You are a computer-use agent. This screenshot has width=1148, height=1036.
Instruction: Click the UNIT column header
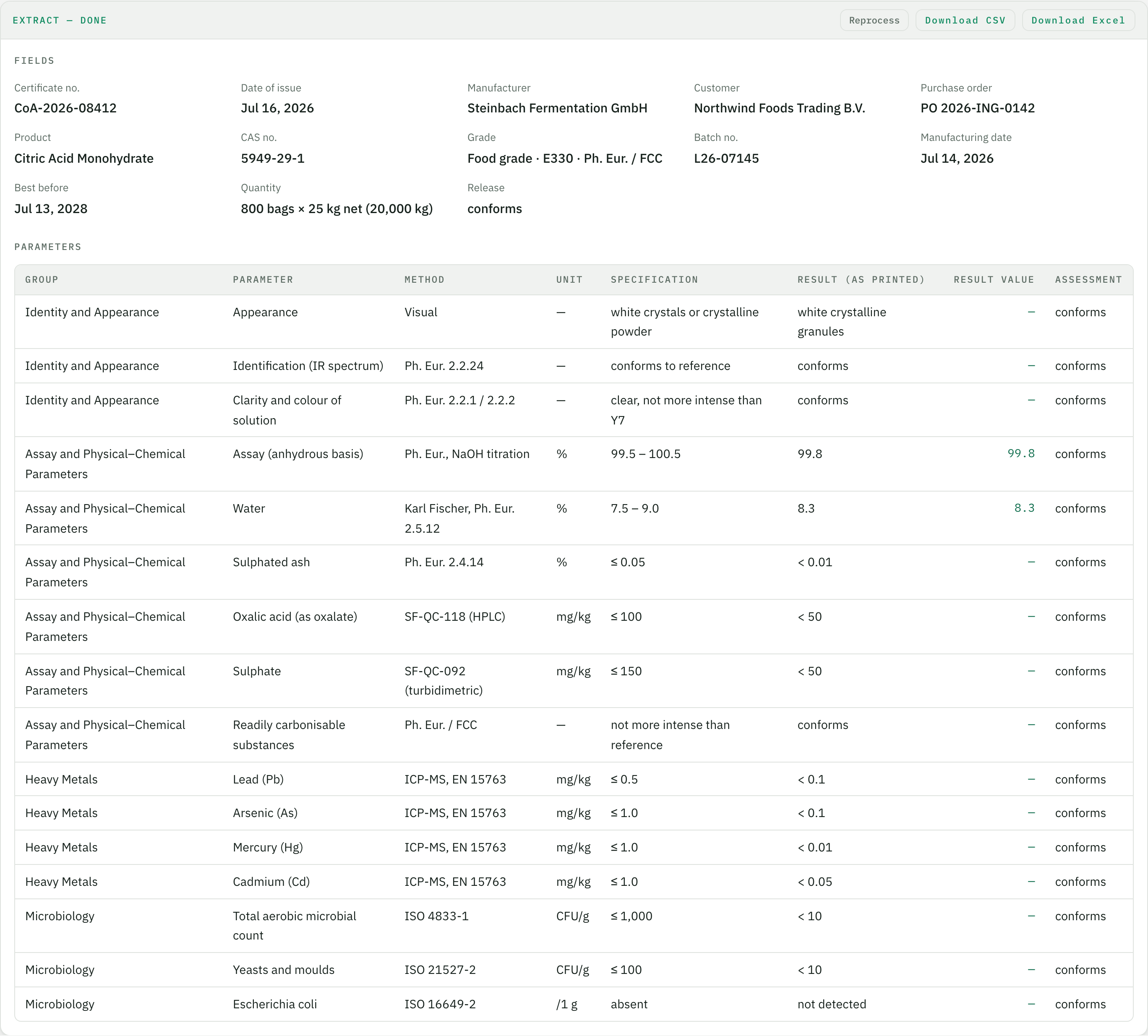coord(569,280)
